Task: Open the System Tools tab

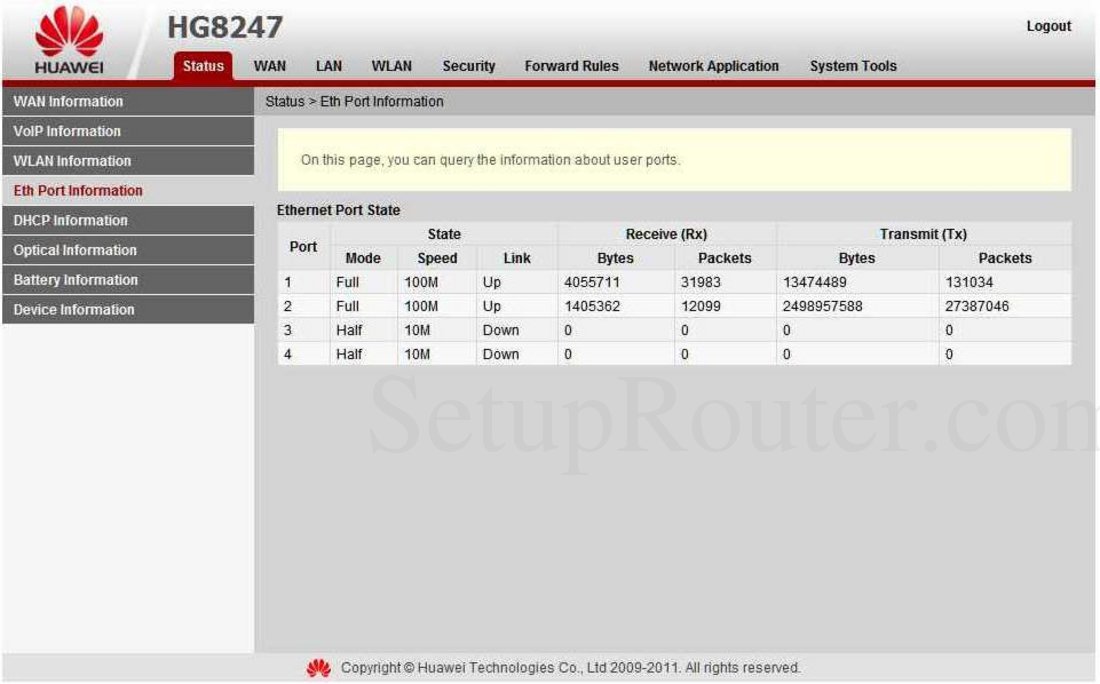Action: tap(852, 66)
